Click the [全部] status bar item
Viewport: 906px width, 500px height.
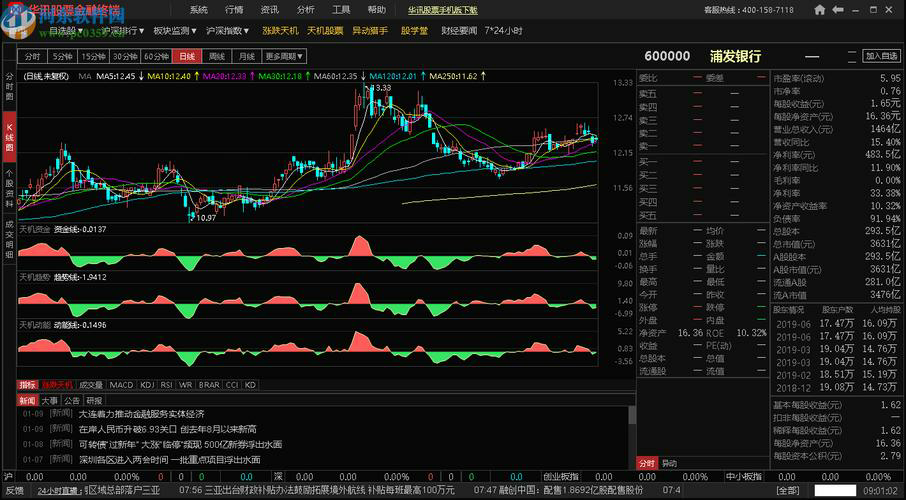(x=787, y=490)
